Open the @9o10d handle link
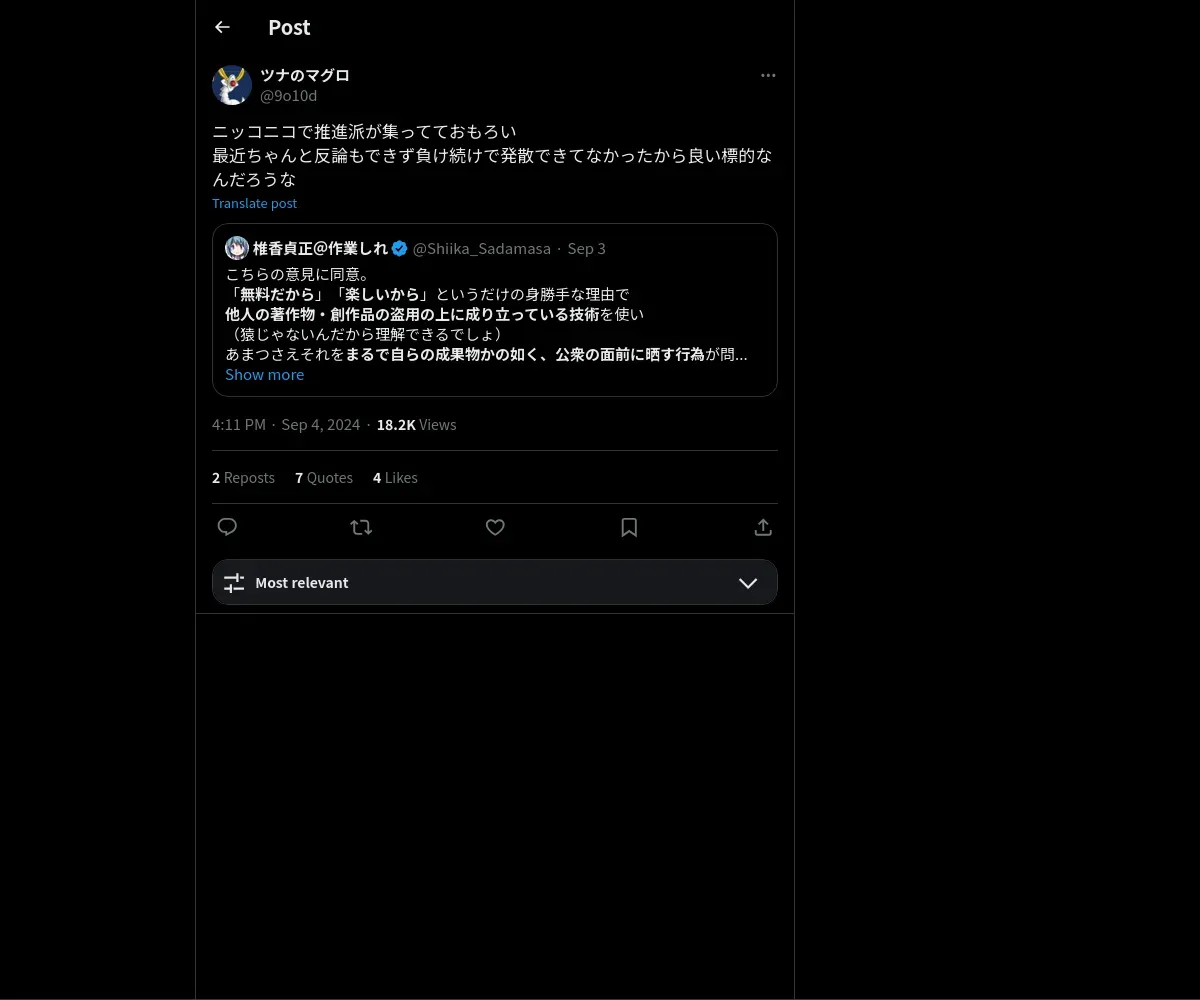The image size is (1200, 1000). (x=288, y=96)
